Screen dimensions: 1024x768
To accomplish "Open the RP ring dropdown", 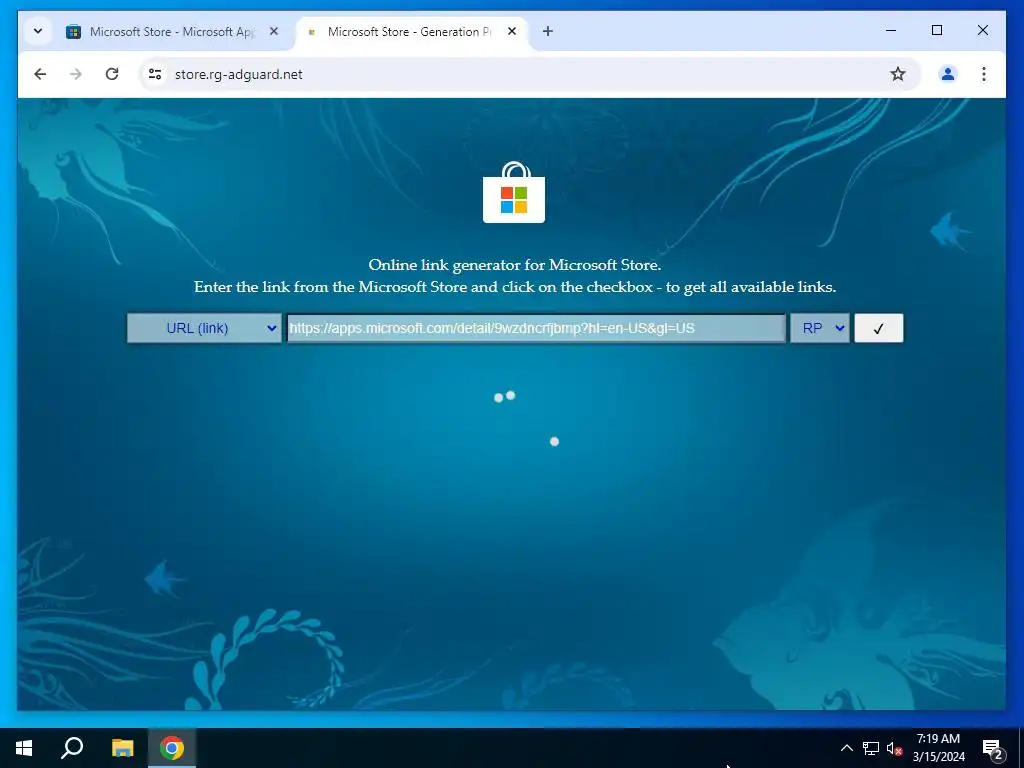I will pyautogui.click(x=820, y=328).
